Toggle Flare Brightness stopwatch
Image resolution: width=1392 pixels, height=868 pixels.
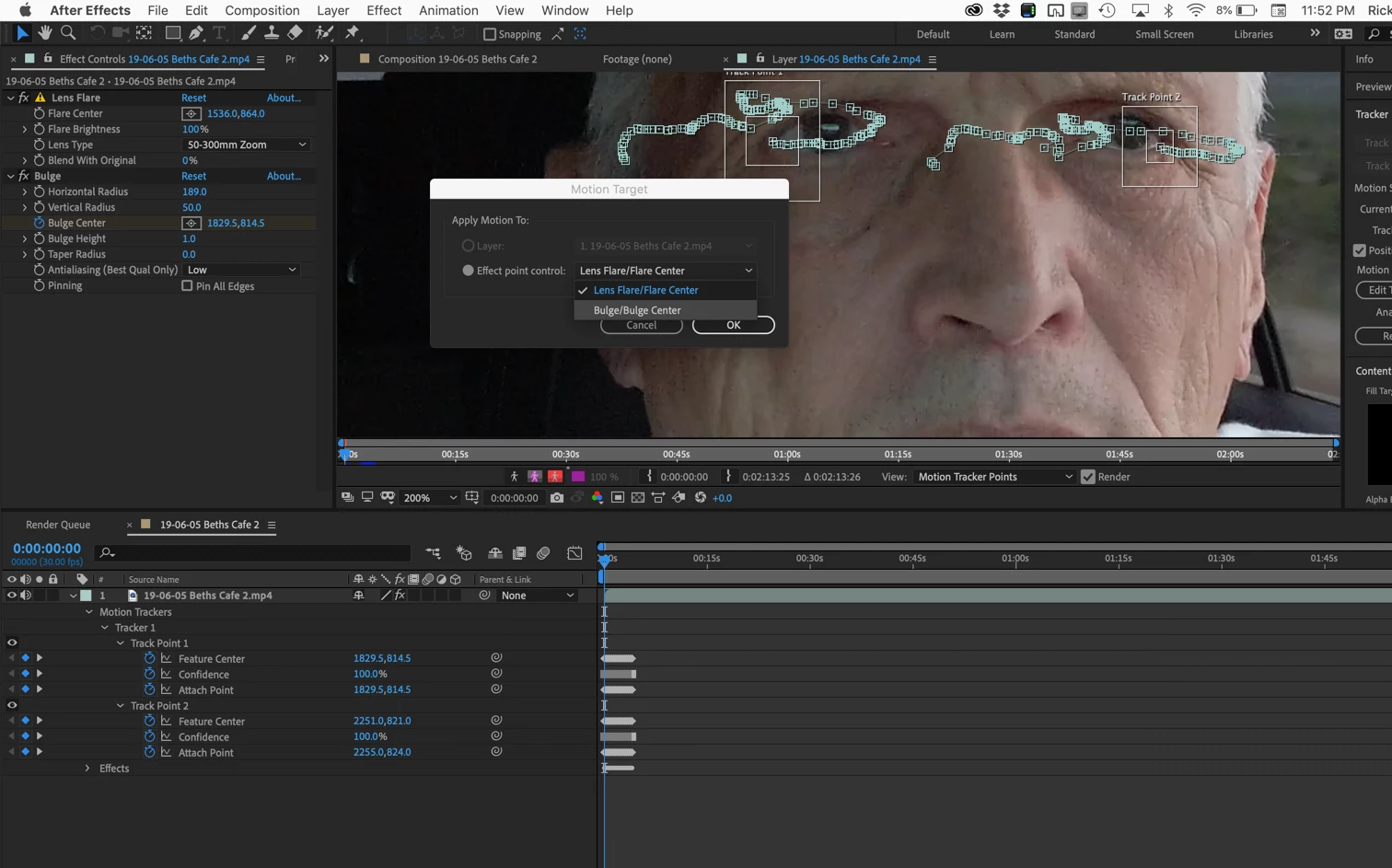pos(39,130)
